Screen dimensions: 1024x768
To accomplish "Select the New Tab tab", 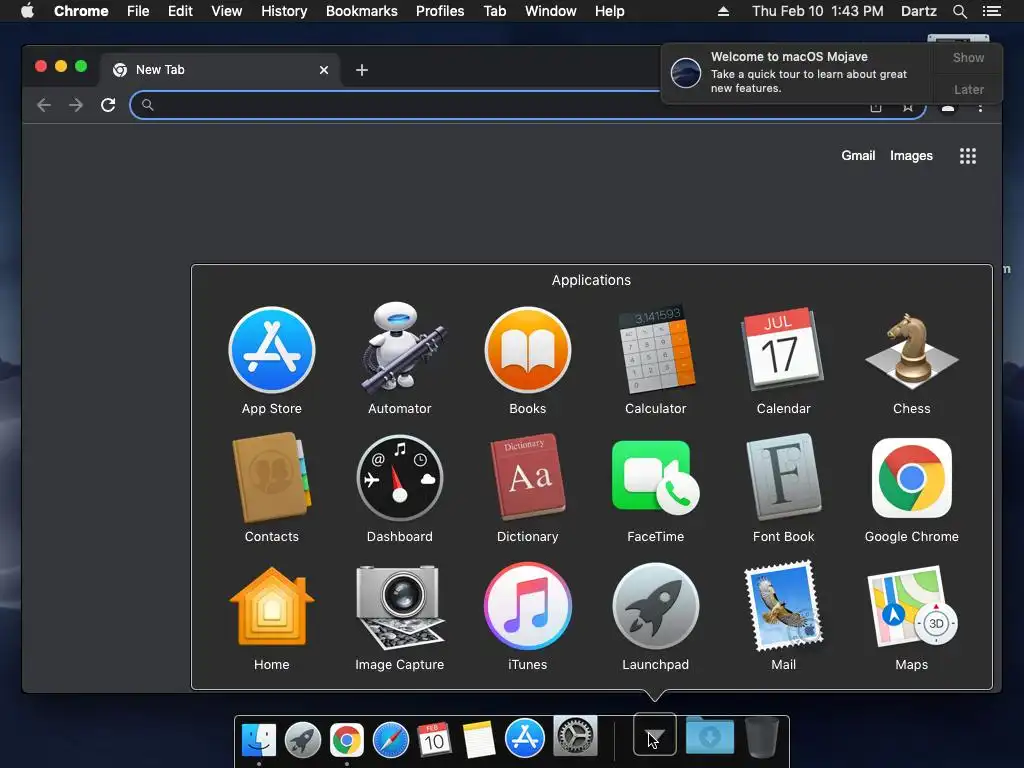I will click(x=219, y=69).
